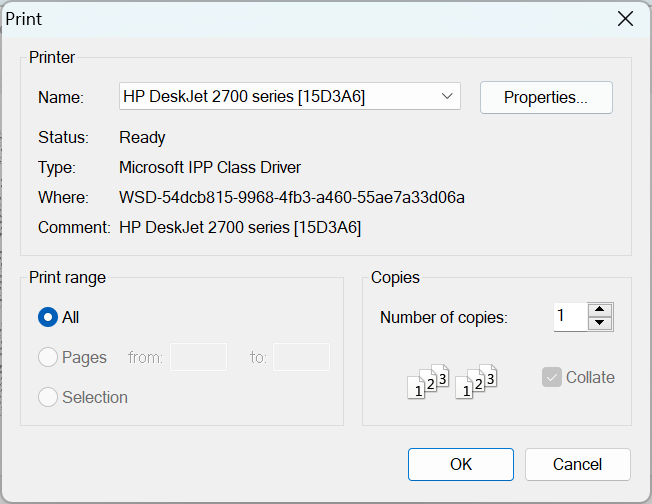The image size is (652, 504).
Task: Click the HP DeskJet 2700 printer name box
Action: point(275,97)
